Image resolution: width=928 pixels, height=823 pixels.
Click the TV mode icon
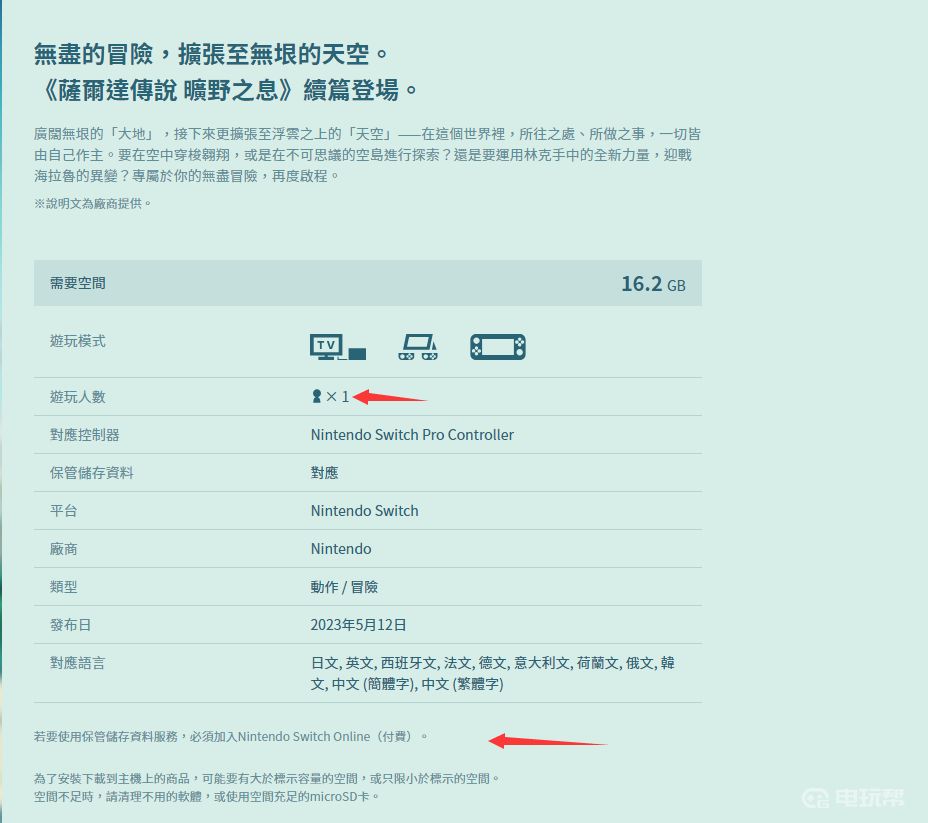tap(338, 347)
